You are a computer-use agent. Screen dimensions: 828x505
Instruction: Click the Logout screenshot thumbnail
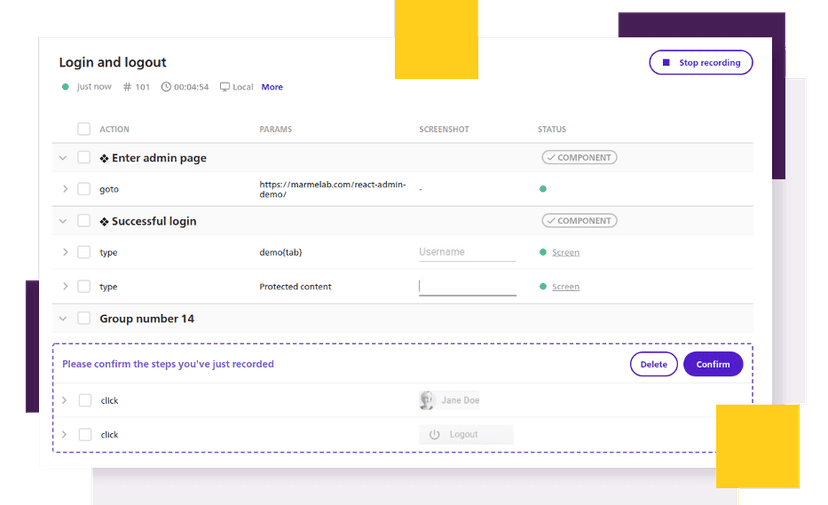(x=466, y=434)
